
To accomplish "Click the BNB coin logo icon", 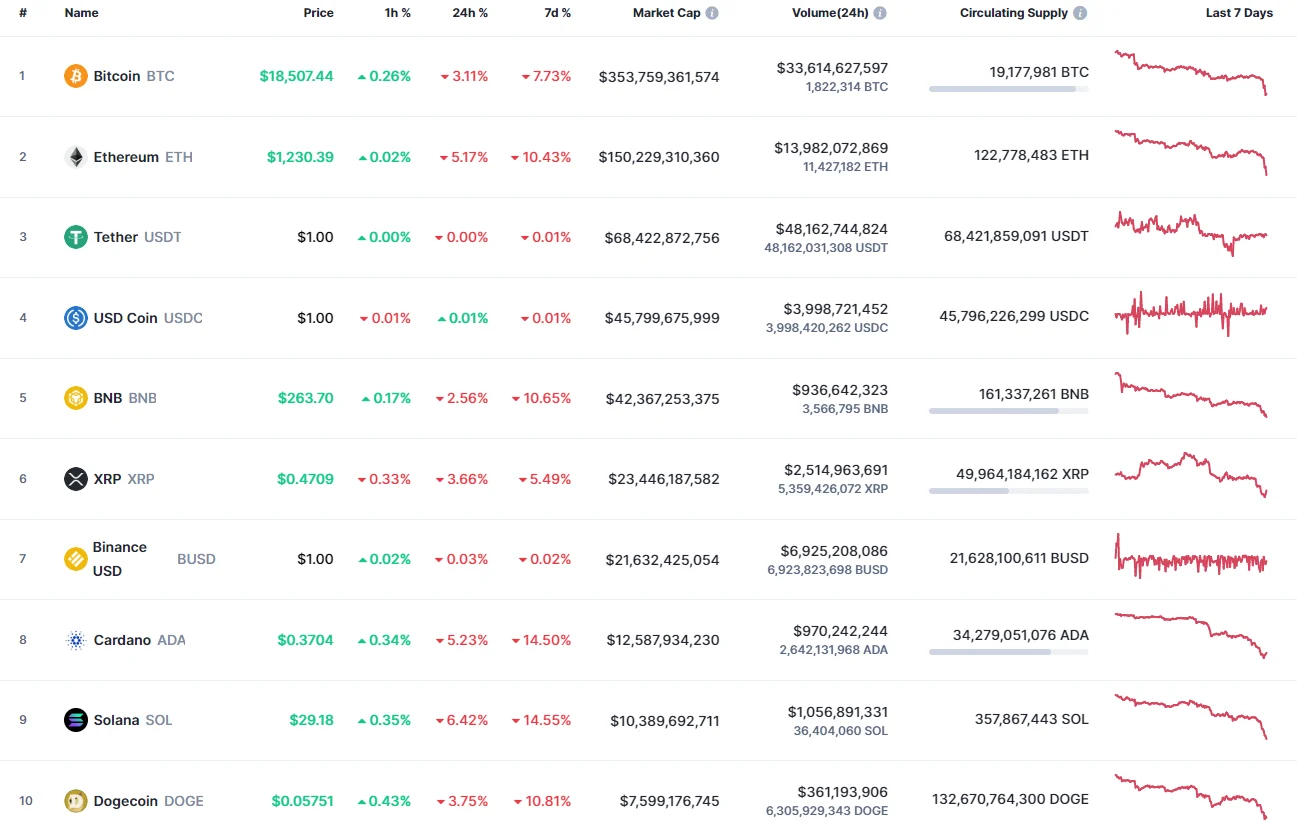I will [76, 397].
